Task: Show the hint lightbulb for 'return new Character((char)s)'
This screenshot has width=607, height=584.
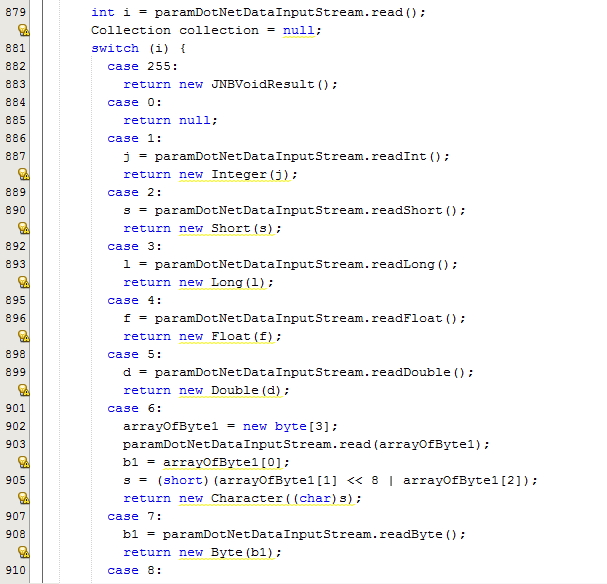Action: tap(24, 498)
